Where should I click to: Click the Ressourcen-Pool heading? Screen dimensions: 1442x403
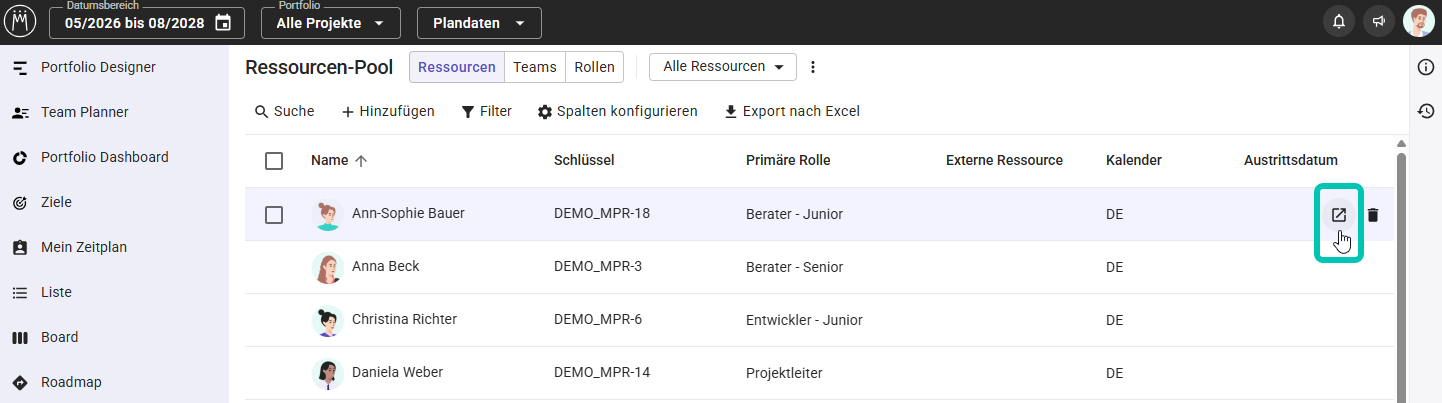coord(319,67)
